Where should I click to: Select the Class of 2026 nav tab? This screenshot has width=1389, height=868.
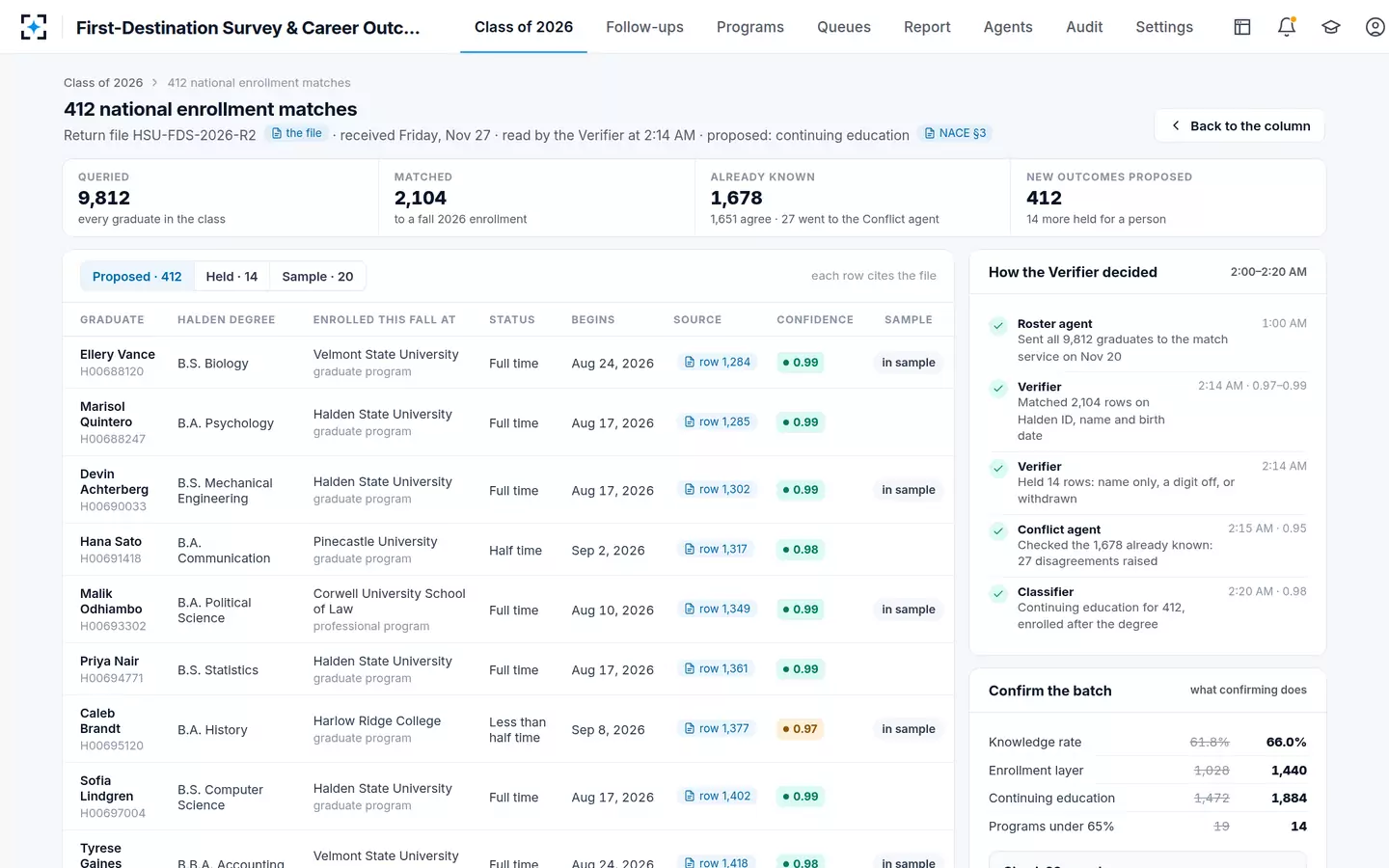coord(524,27)
